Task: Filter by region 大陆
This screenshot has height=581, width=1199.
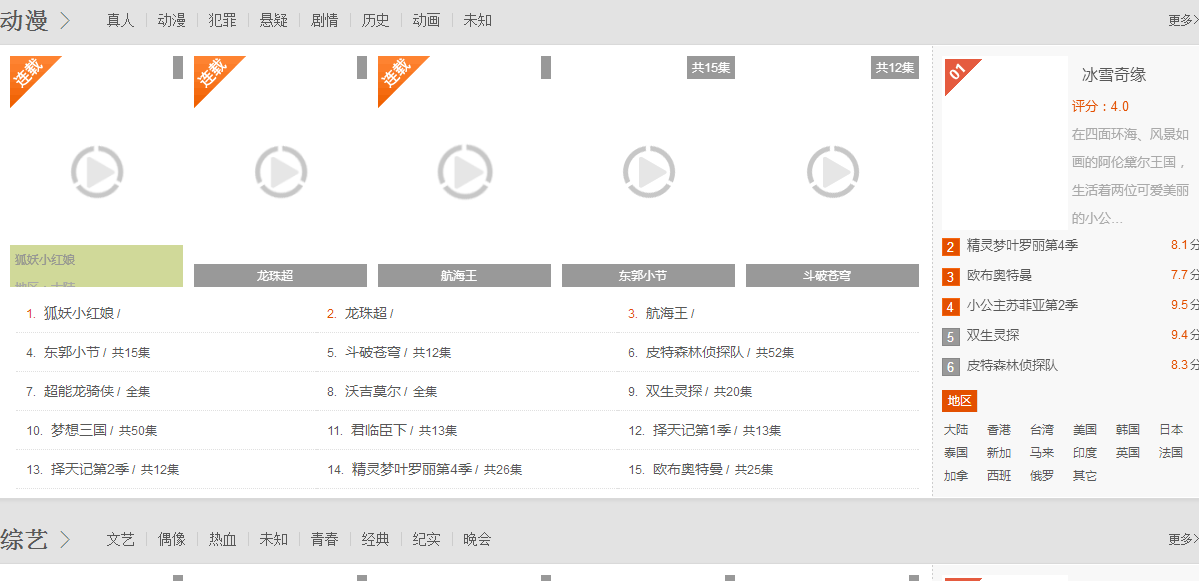Action: (x=956, y=430)
